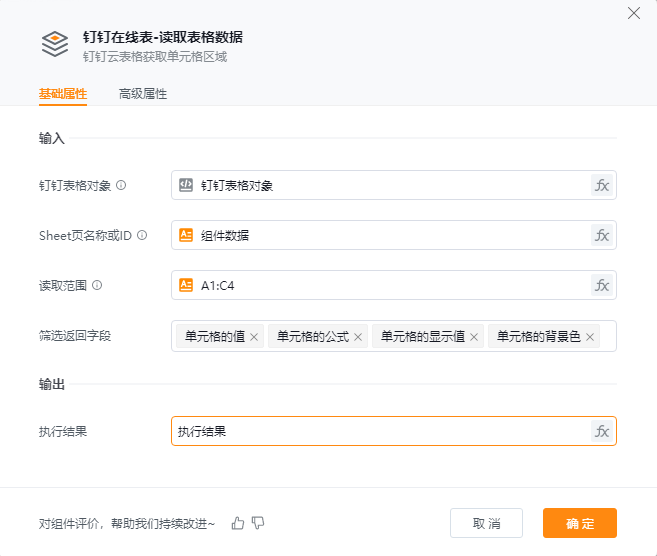Click info icon next to 钉钉表格对象 label
The width and height of the screenshot is (657, 556).
[121, 185]
